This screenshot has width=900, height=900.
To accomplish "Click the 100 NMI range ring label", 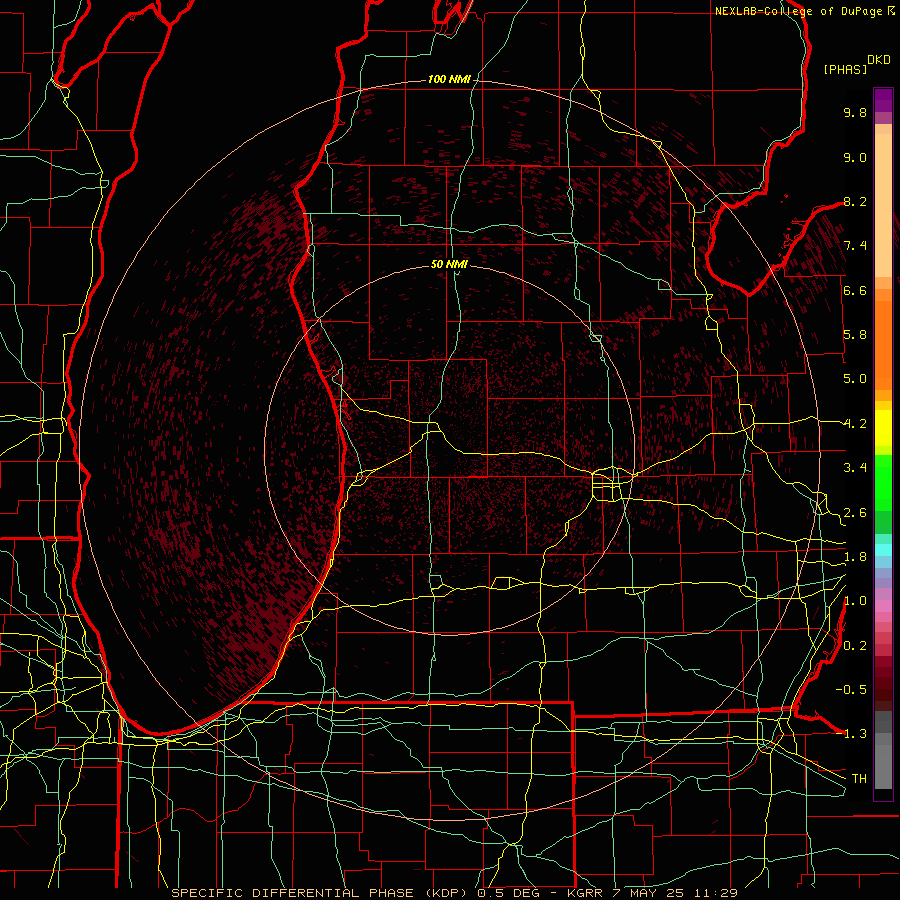I will coord(449,79).
